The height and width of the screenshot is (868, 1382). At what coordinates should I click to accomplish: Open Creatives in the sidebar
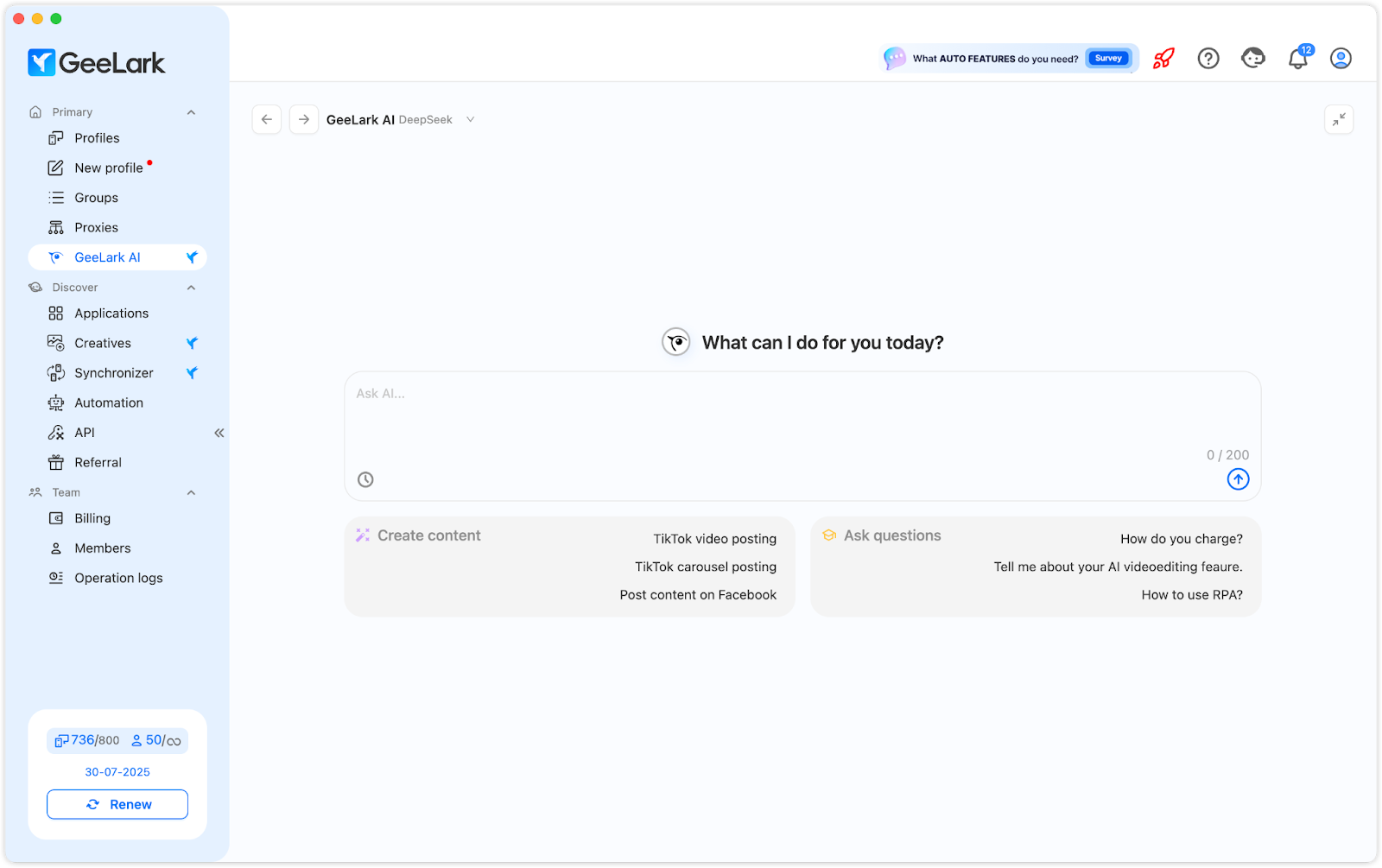tap(117, 343)
